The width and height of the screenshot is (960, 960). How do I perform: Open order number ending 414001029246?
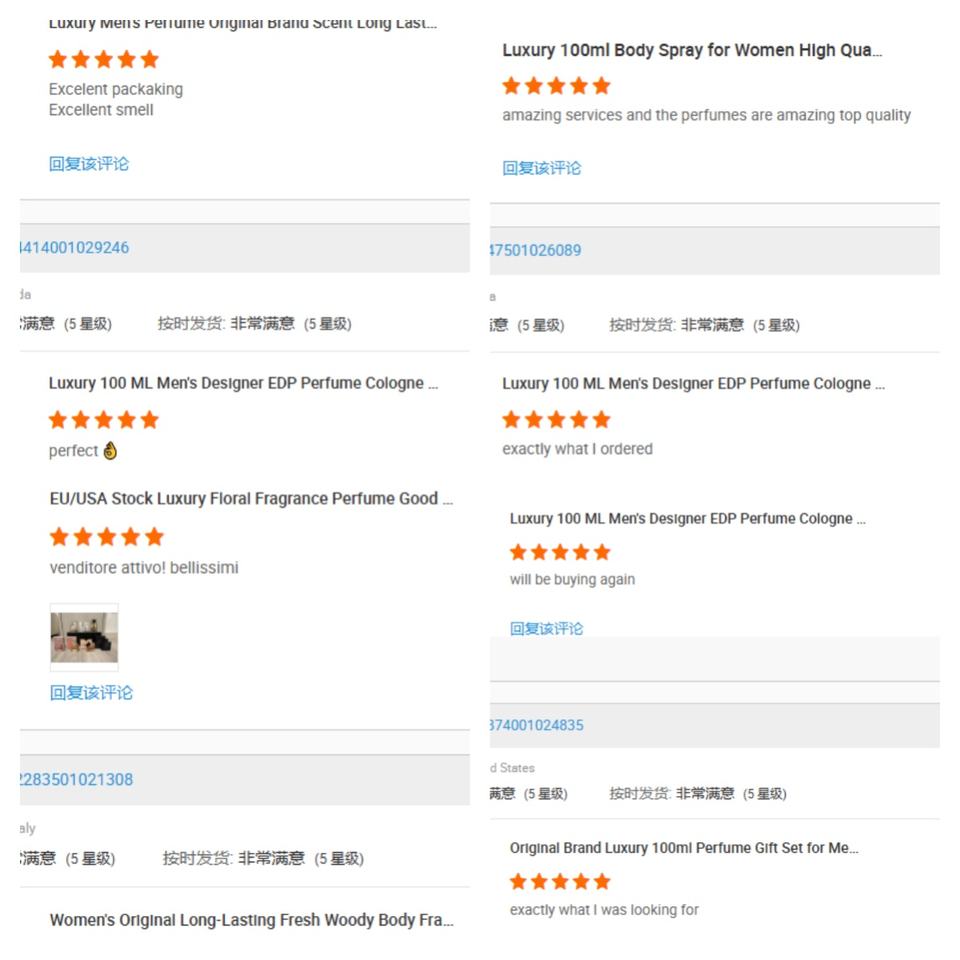pos(74,248)
